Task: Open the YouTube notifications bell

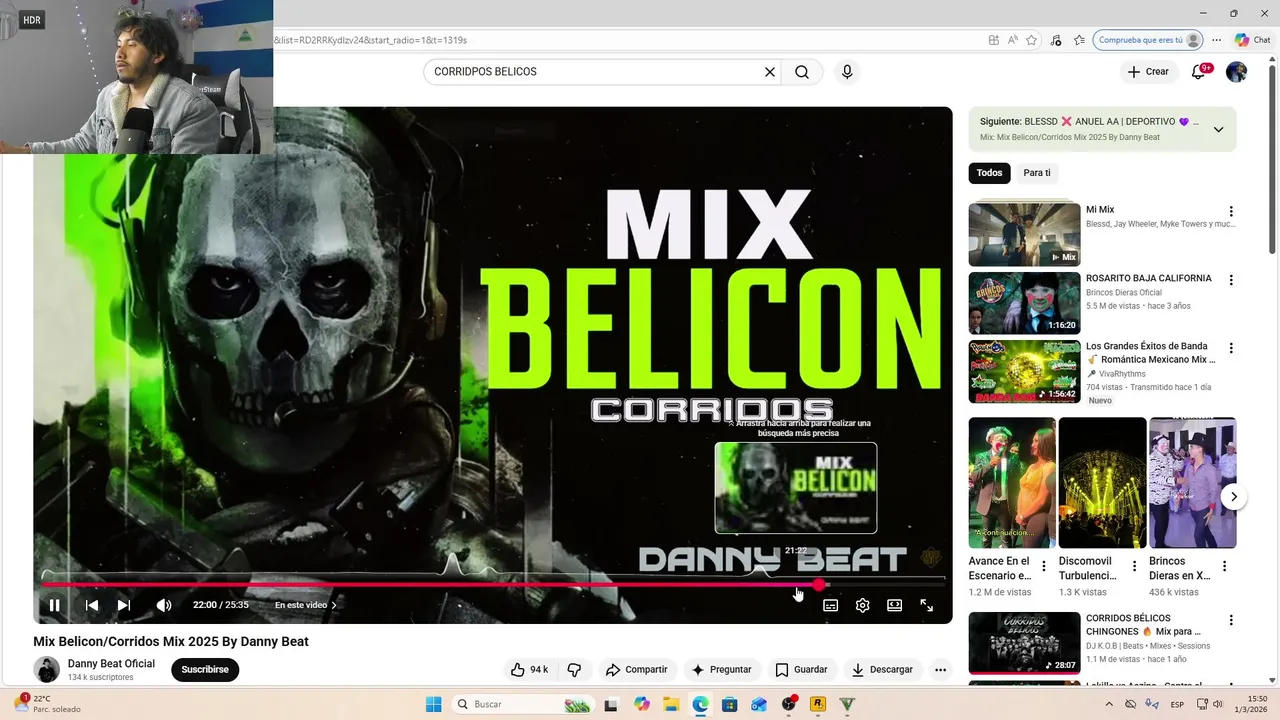Action: point(1199,72)
